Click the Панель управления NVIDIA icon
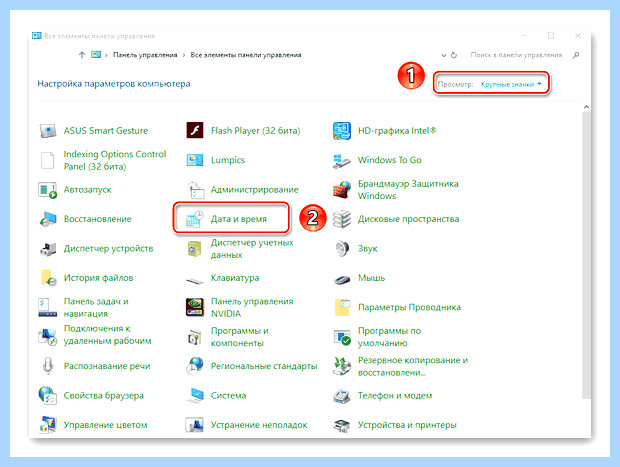Screen dimensions: 620x467 195,307
